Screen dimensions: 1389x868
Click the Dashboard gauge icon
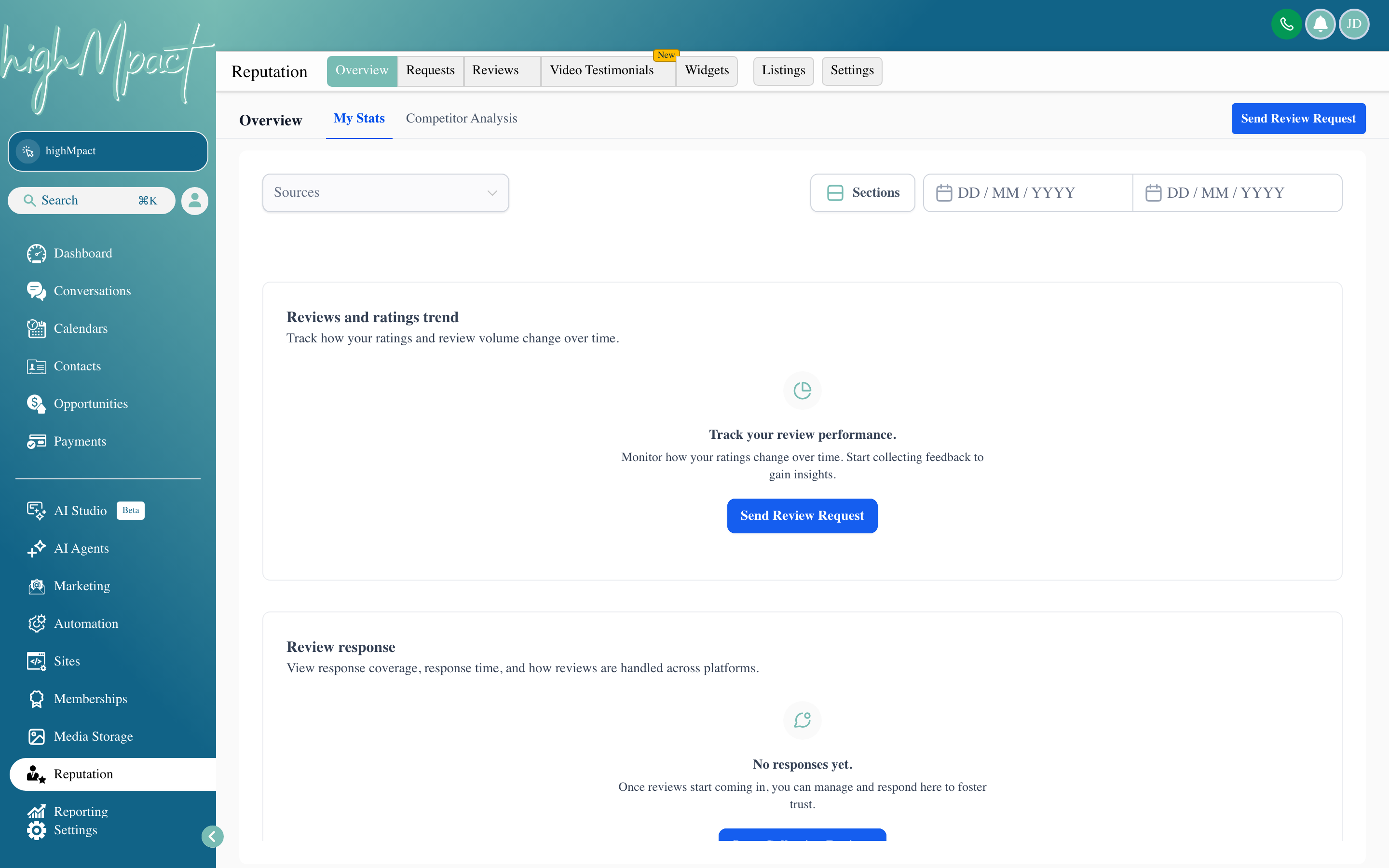(36, 253)
